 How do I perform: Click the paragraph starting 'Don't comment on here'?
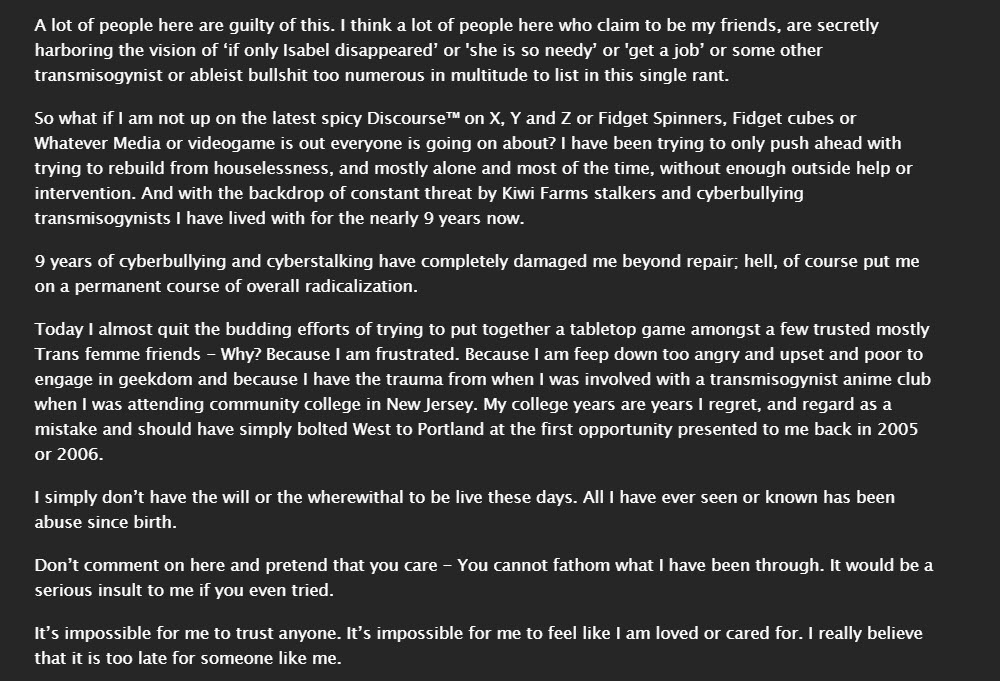coord(483,578)
